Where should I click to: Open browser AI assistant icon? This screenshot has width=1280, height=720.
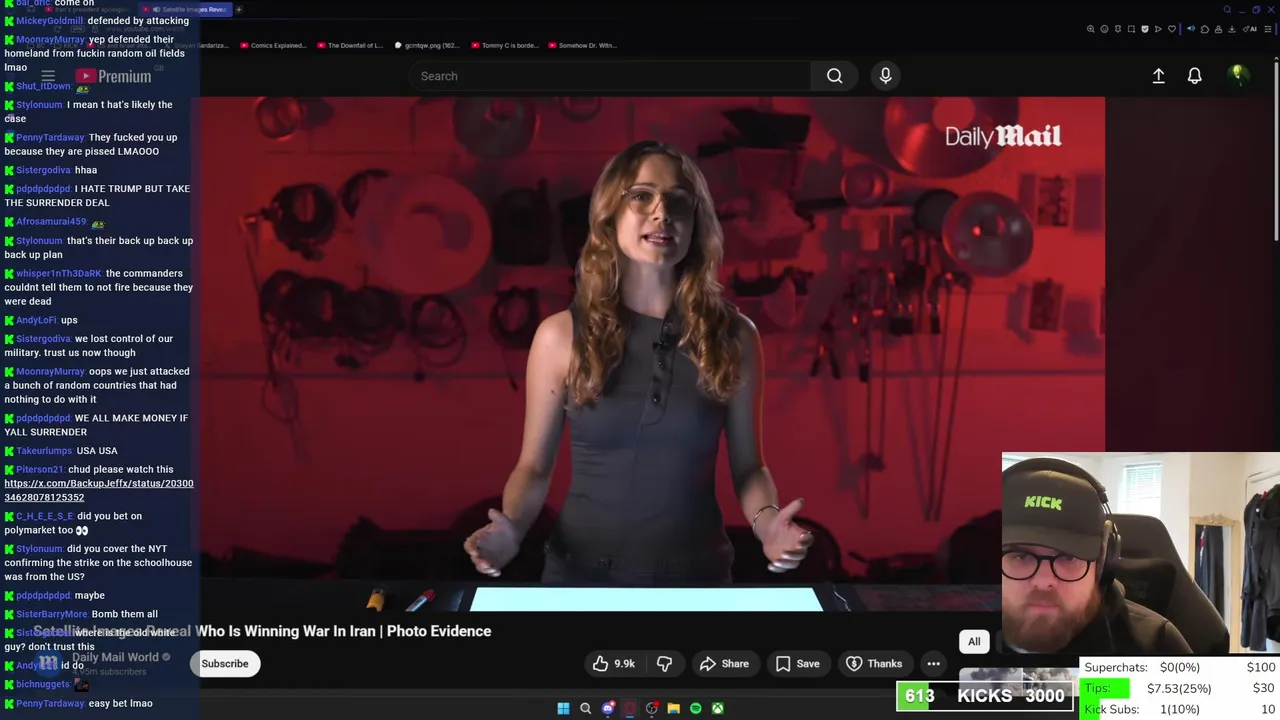tap(1250, 29)
